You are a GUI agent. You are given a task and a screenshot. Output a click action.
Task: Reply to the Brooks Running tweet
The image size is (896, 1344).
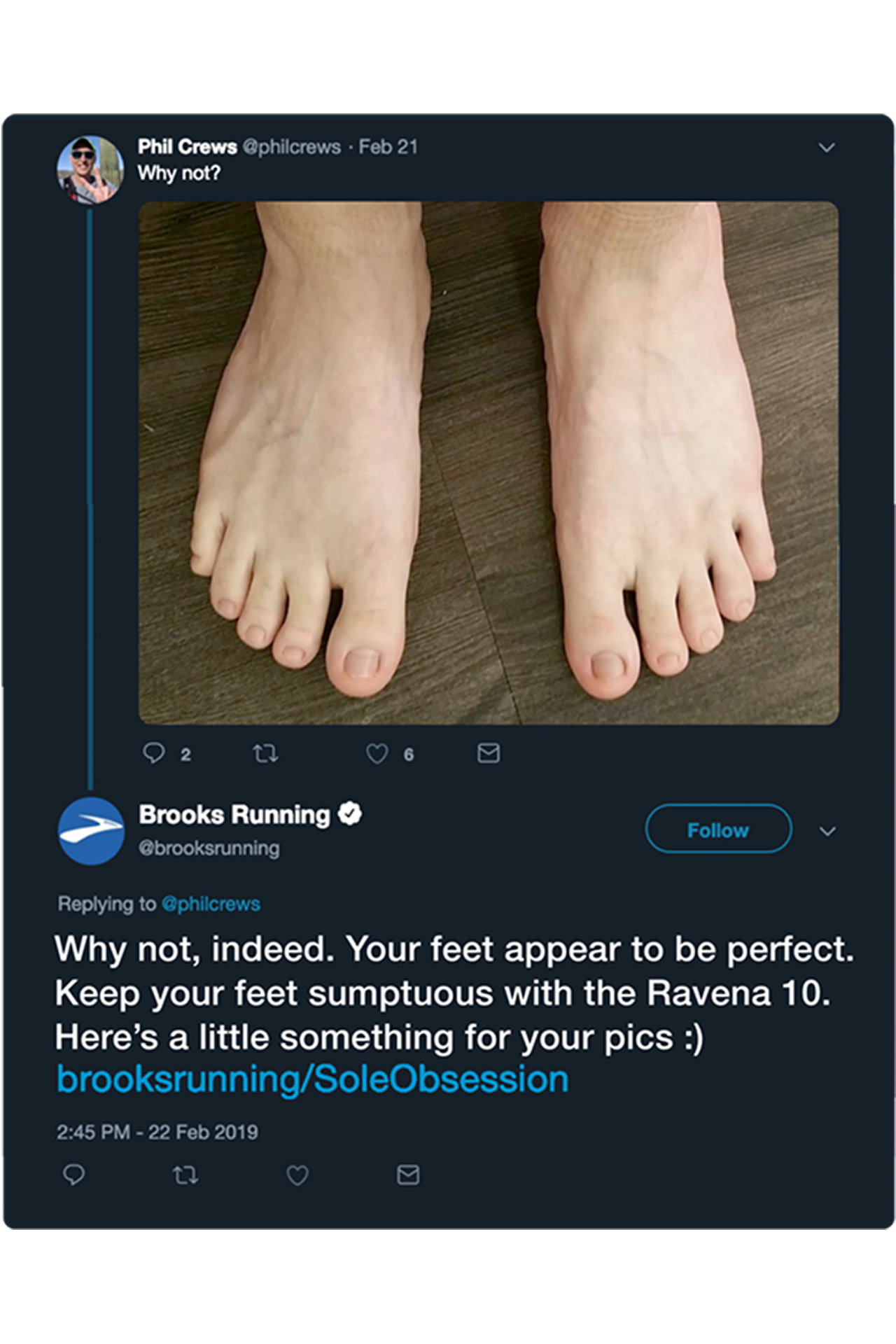74,1175
